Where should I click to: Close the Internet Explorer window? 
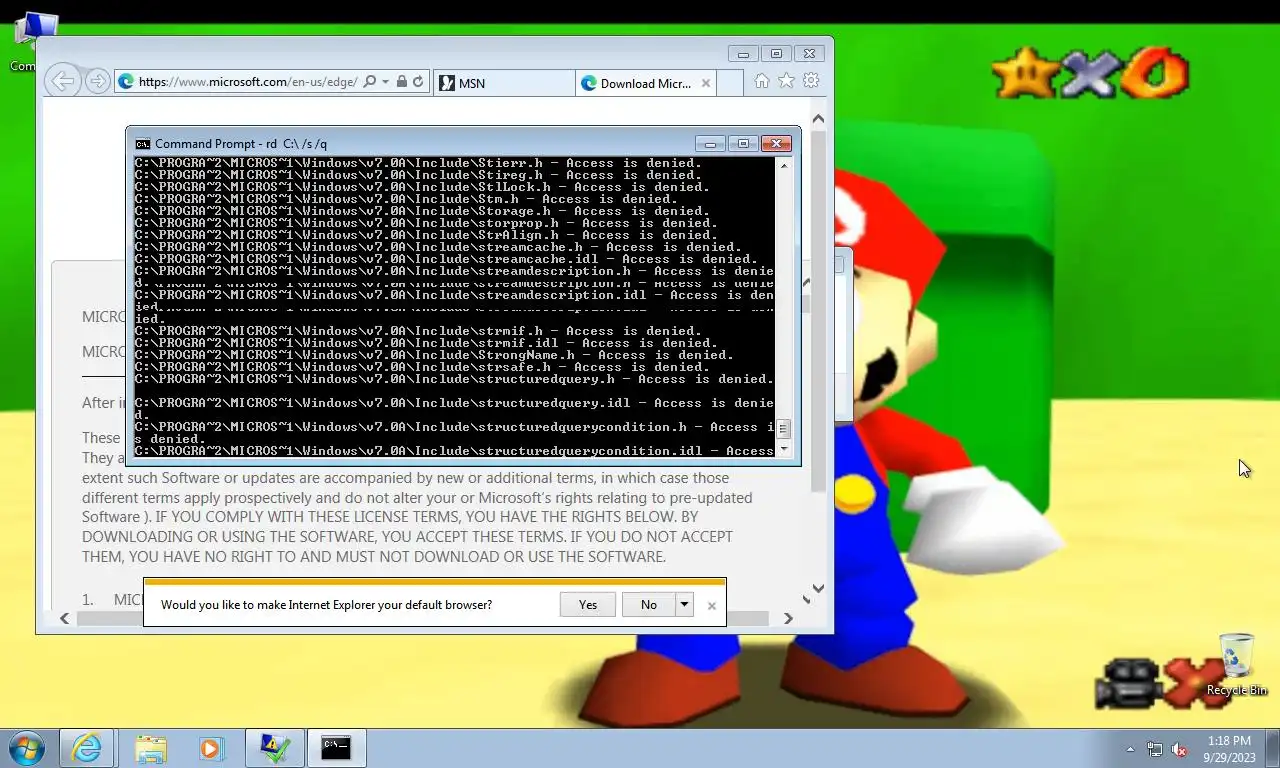(x=810, y=53)
